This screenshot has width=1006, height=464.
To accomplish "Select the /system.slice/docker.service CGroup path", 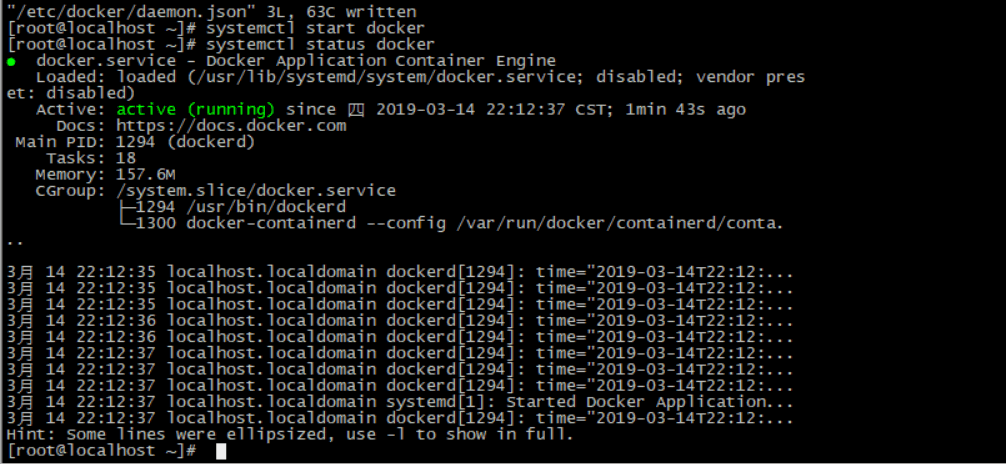I will tap(256, 190).
